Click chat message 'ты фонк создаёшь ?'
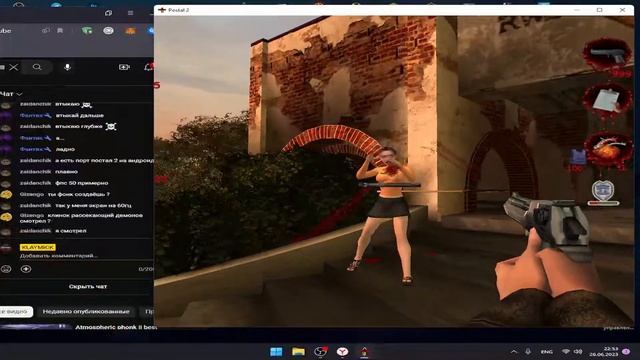Image resolution: width=640 pixels, height=360 pixels. pyautogui.click(x=79, y=194)
